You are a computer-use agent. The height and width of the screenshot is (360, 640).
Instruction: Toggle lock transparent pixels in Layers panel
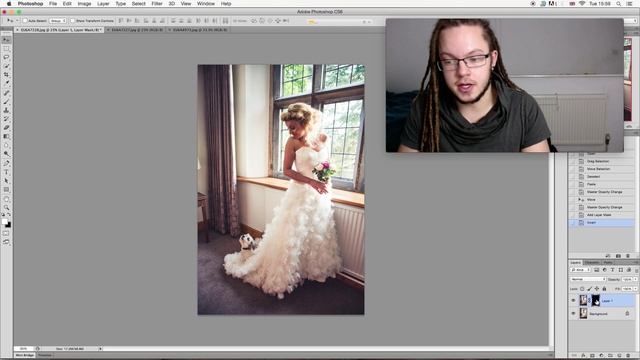pos(582,289)
